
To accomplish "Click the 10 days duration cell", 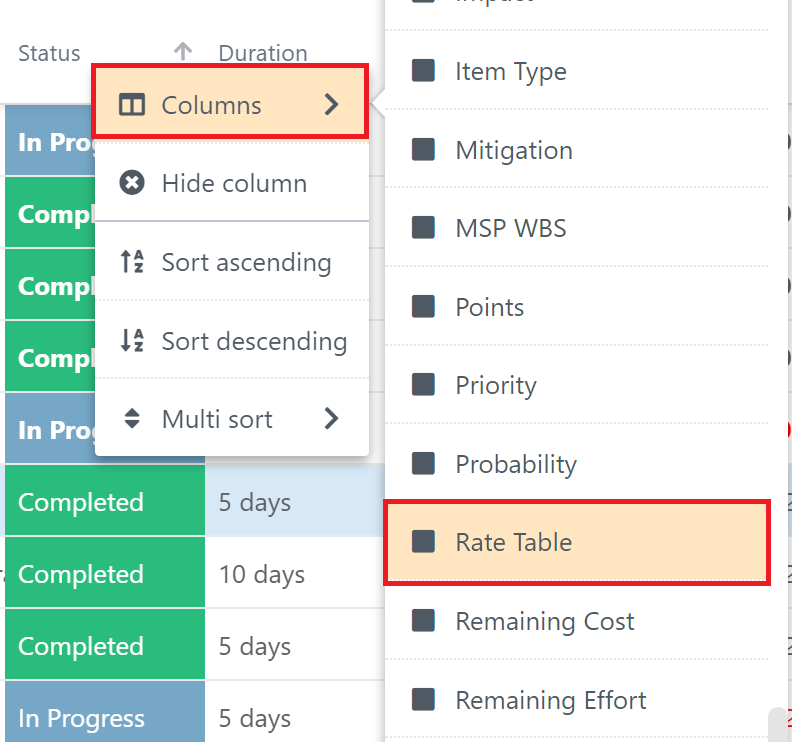I will click(x=295, y=573).
